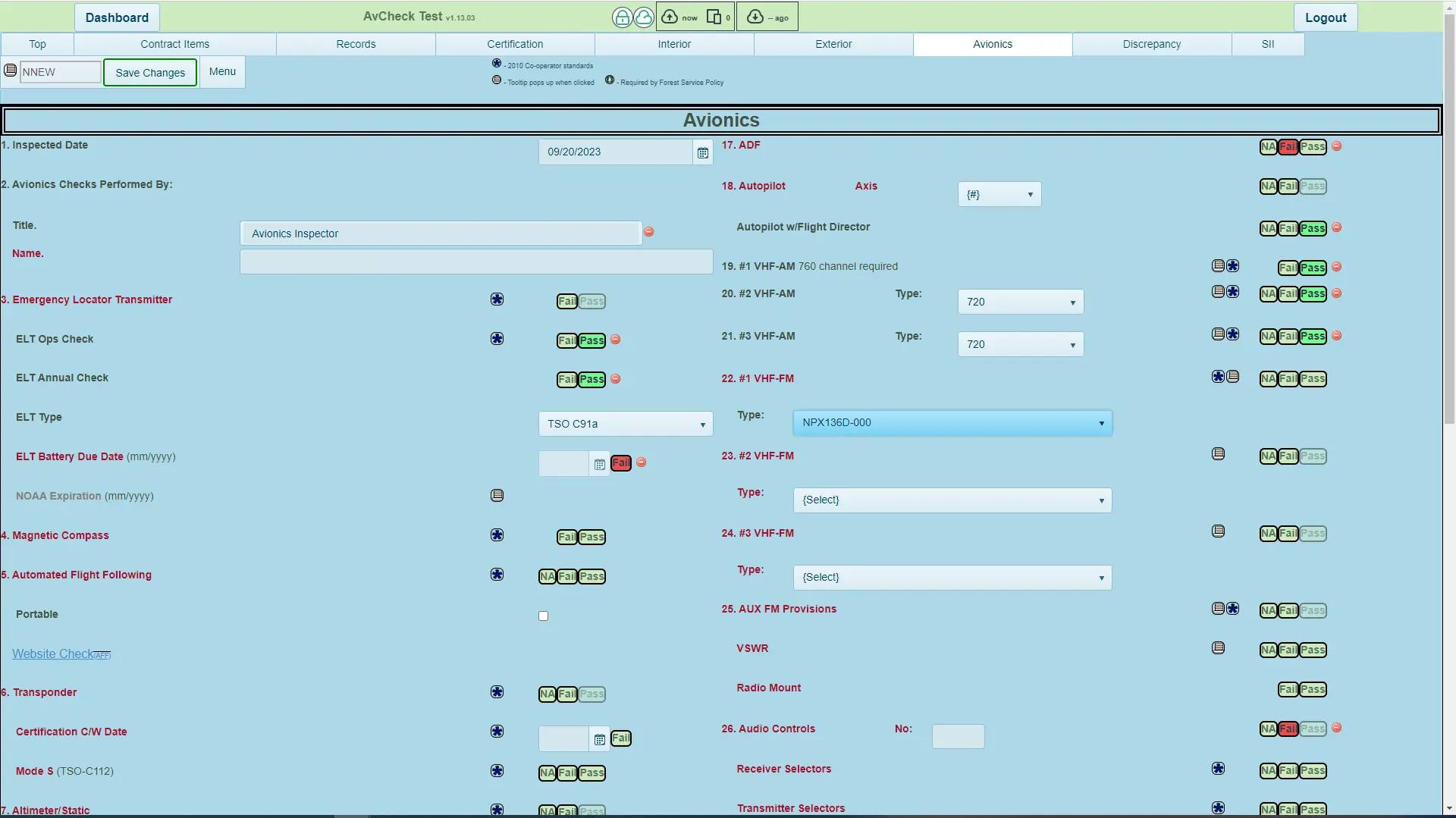Screen dimensions: 1456x818
Task: Mark ELT Annual Check as Pass
Action: [x=591, y=379]
